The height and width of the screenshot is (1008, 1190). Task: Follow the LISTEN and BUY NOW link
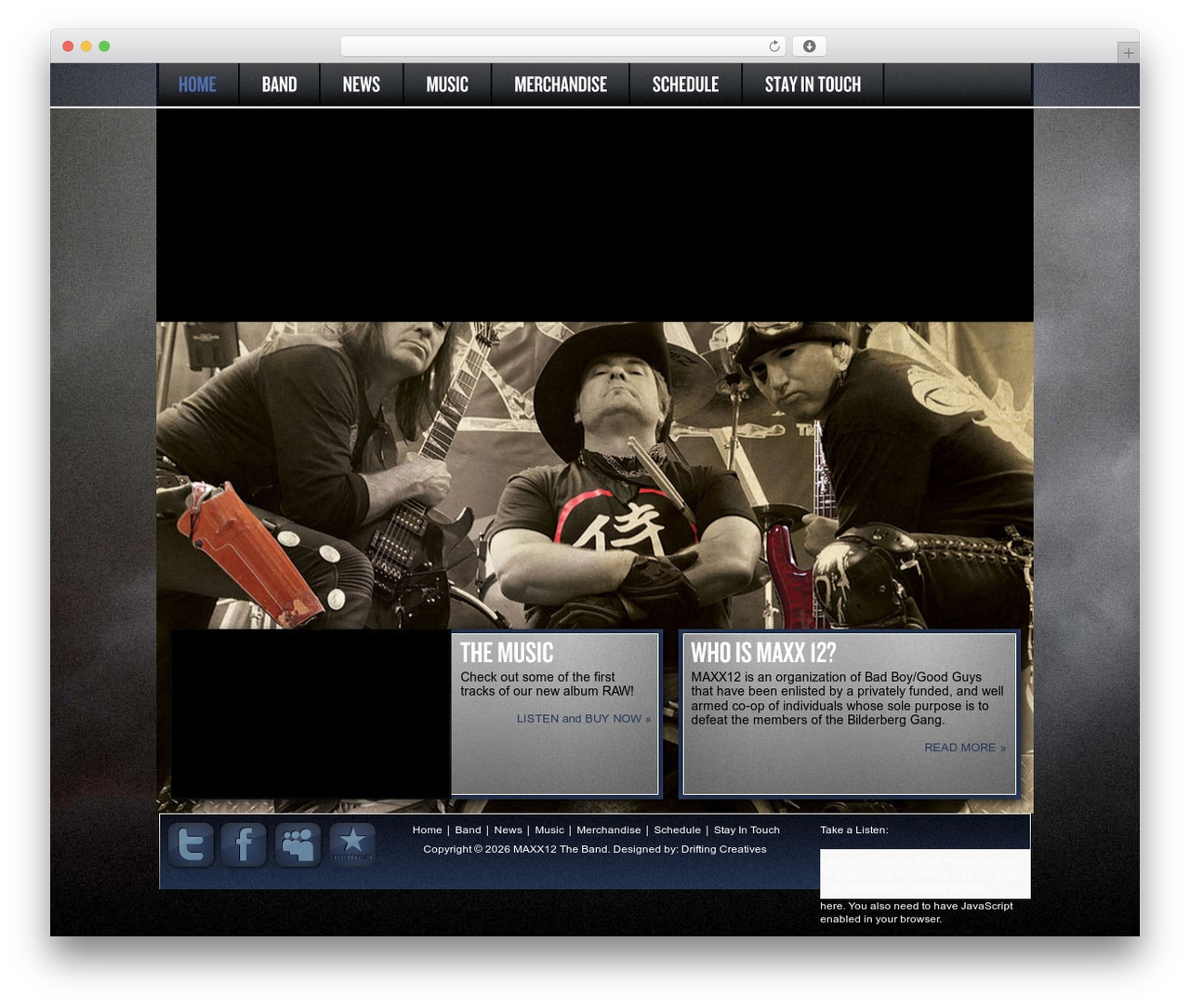coord(584,719)
